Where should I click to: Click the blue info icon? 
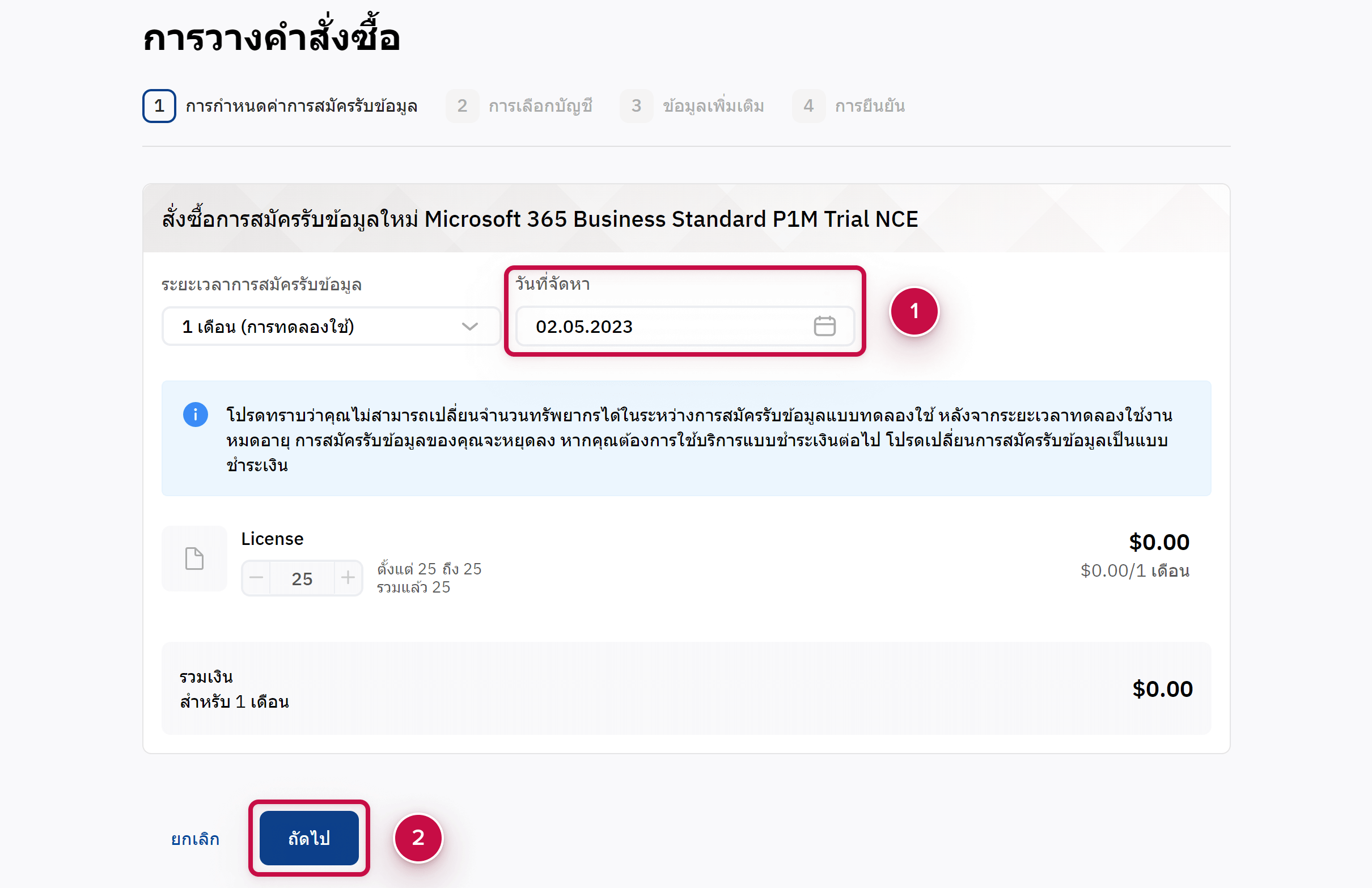click(196, 415)
